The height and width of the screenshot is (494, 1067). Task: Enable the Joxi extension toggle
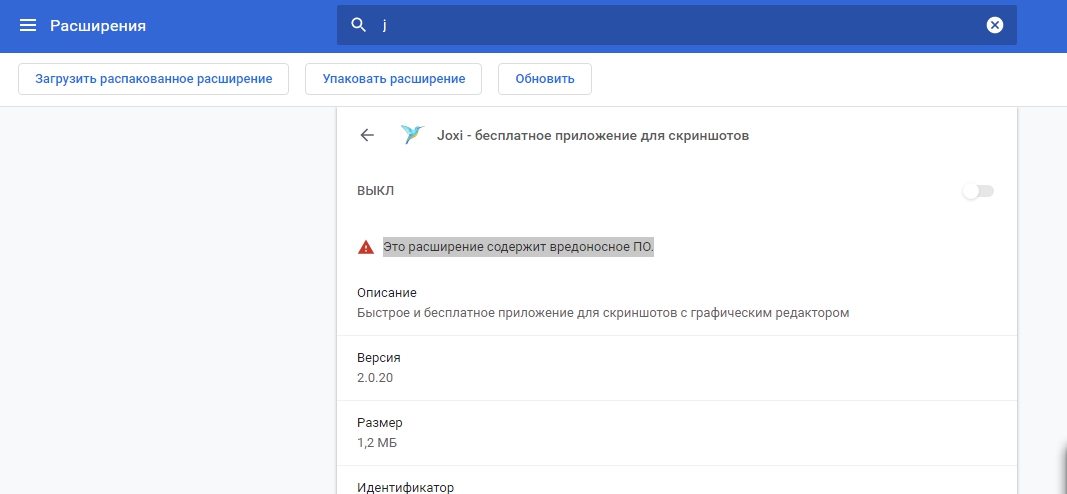tap(977, 191)
